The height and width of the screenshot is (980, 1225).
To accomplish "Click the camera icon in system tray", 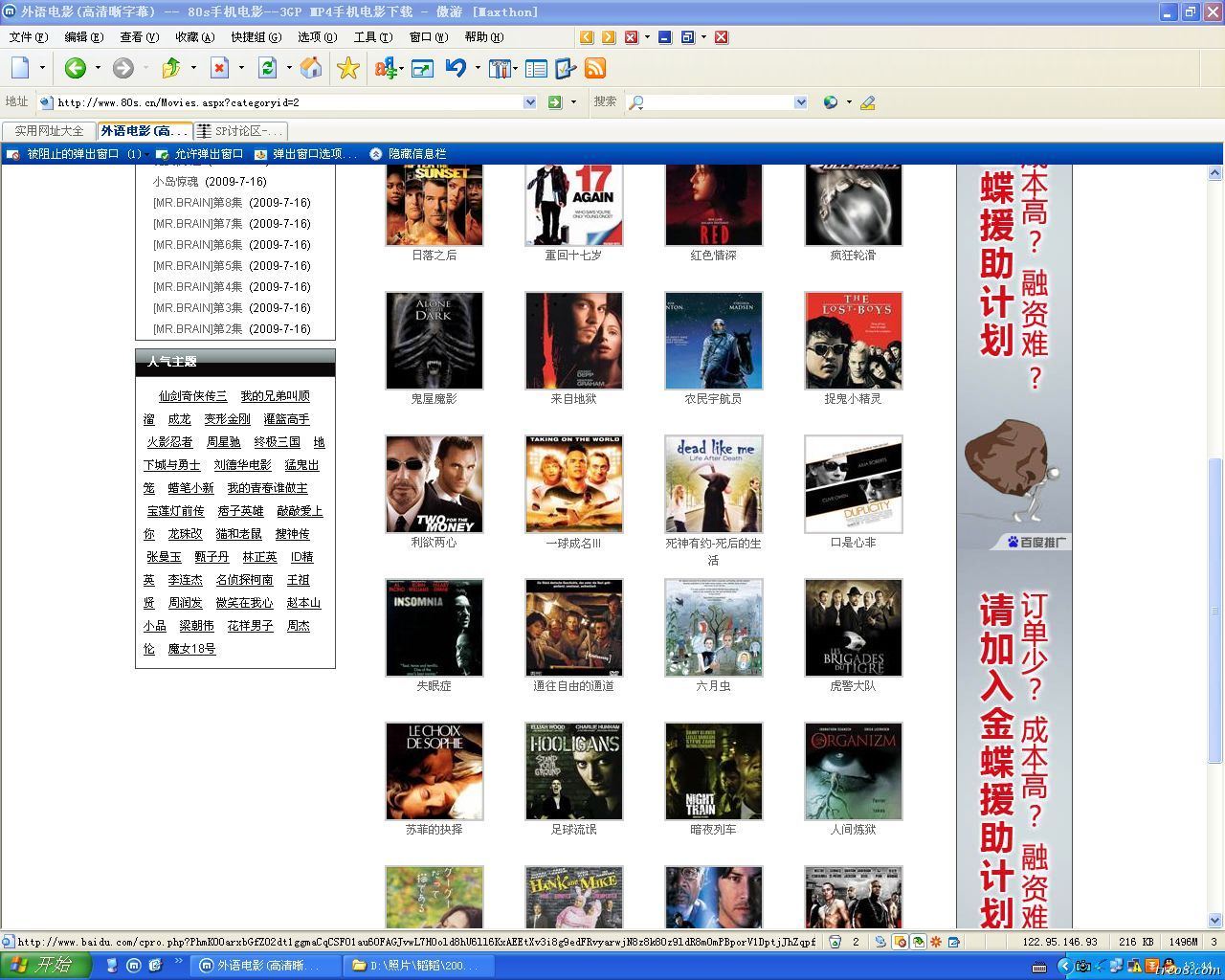I will [1082, 966].
